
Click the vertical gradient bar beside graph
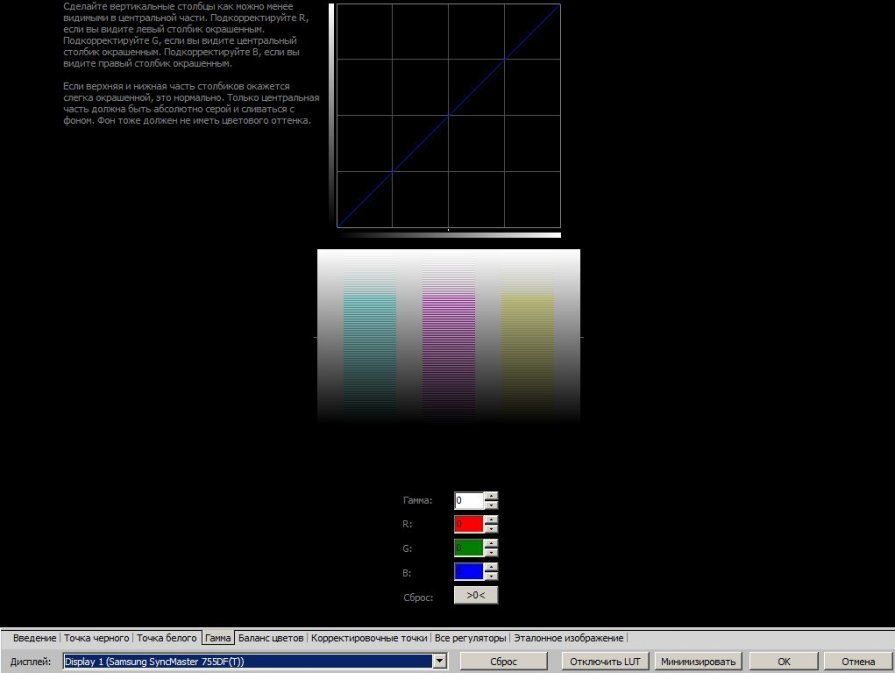pyautogui.click(x=331, y=115)
